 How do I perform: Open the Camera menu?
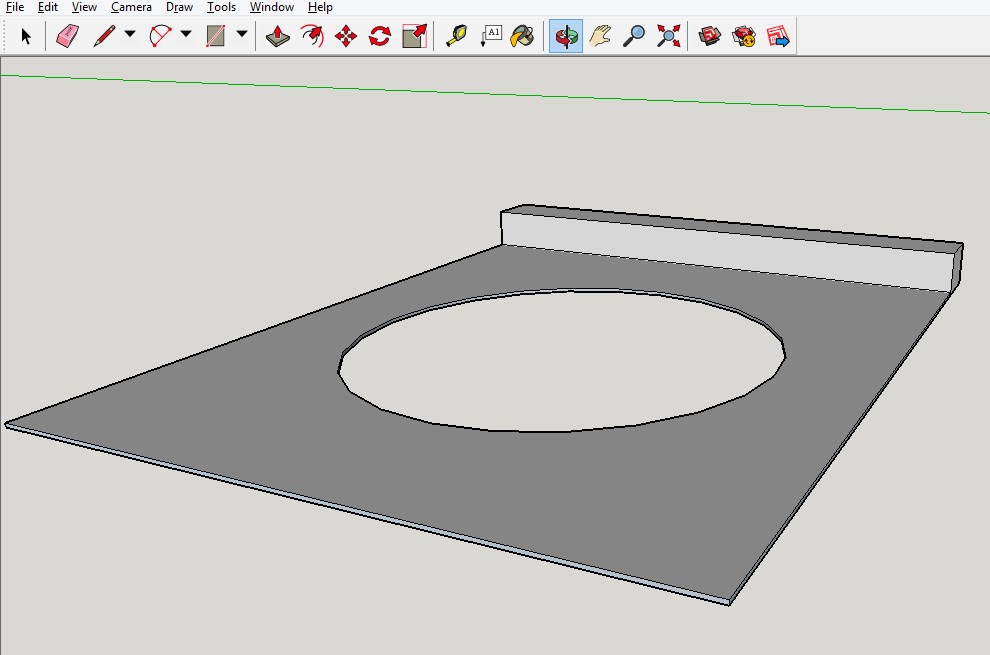tap(131, 7)
